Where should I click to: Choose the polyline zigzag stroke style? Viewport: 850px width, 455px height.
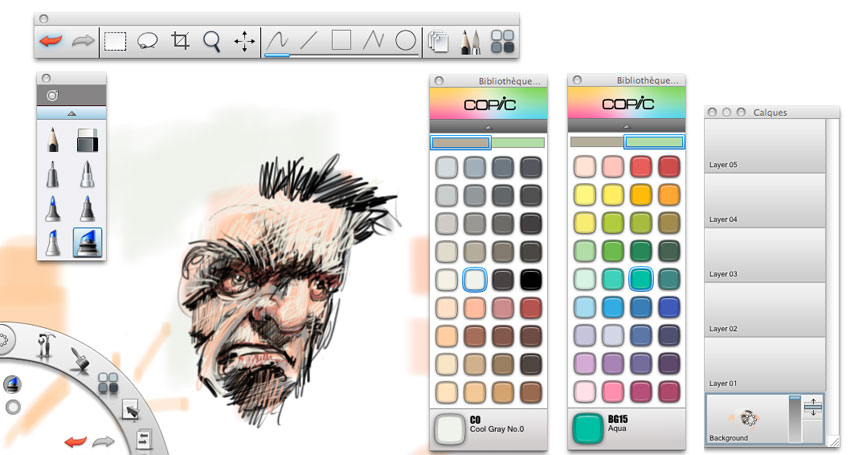point(373,41)
